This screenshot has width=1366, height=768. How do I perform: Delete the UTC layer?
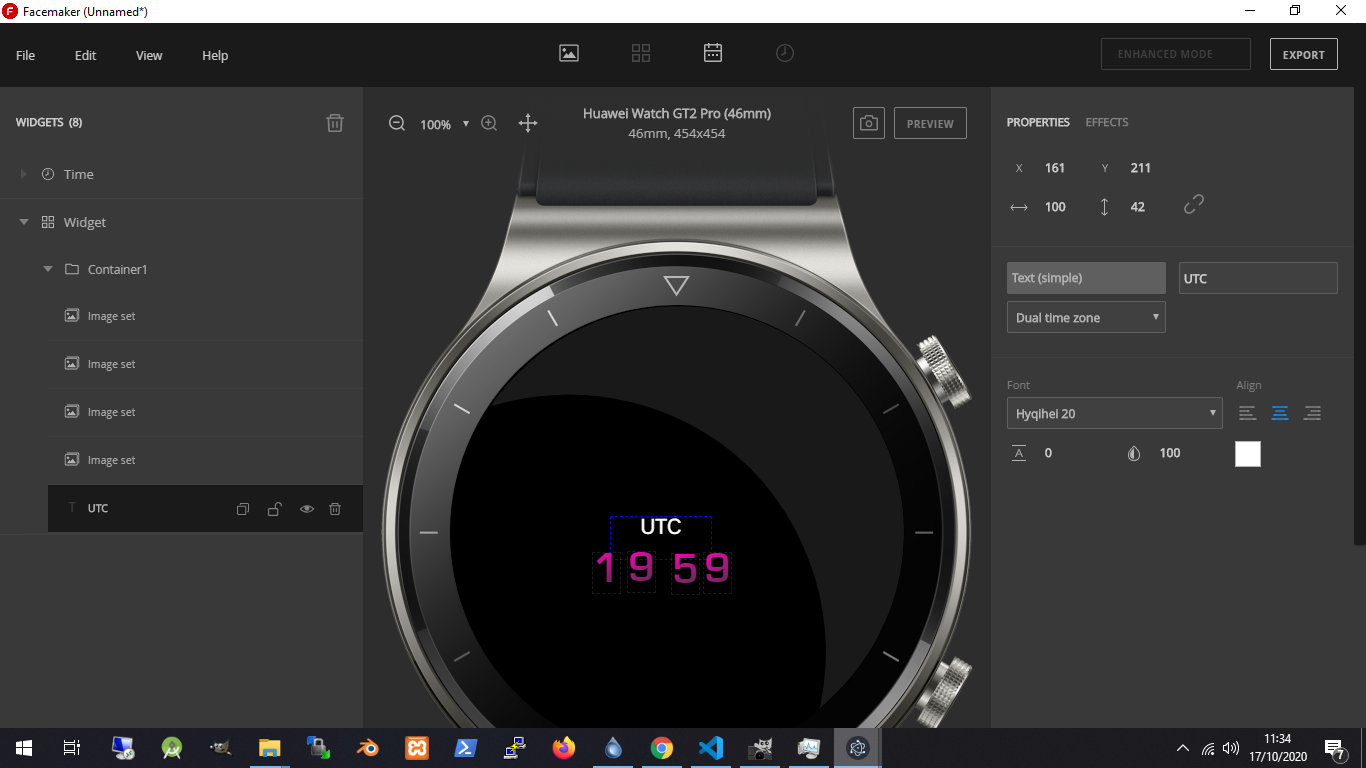point(335,509)
